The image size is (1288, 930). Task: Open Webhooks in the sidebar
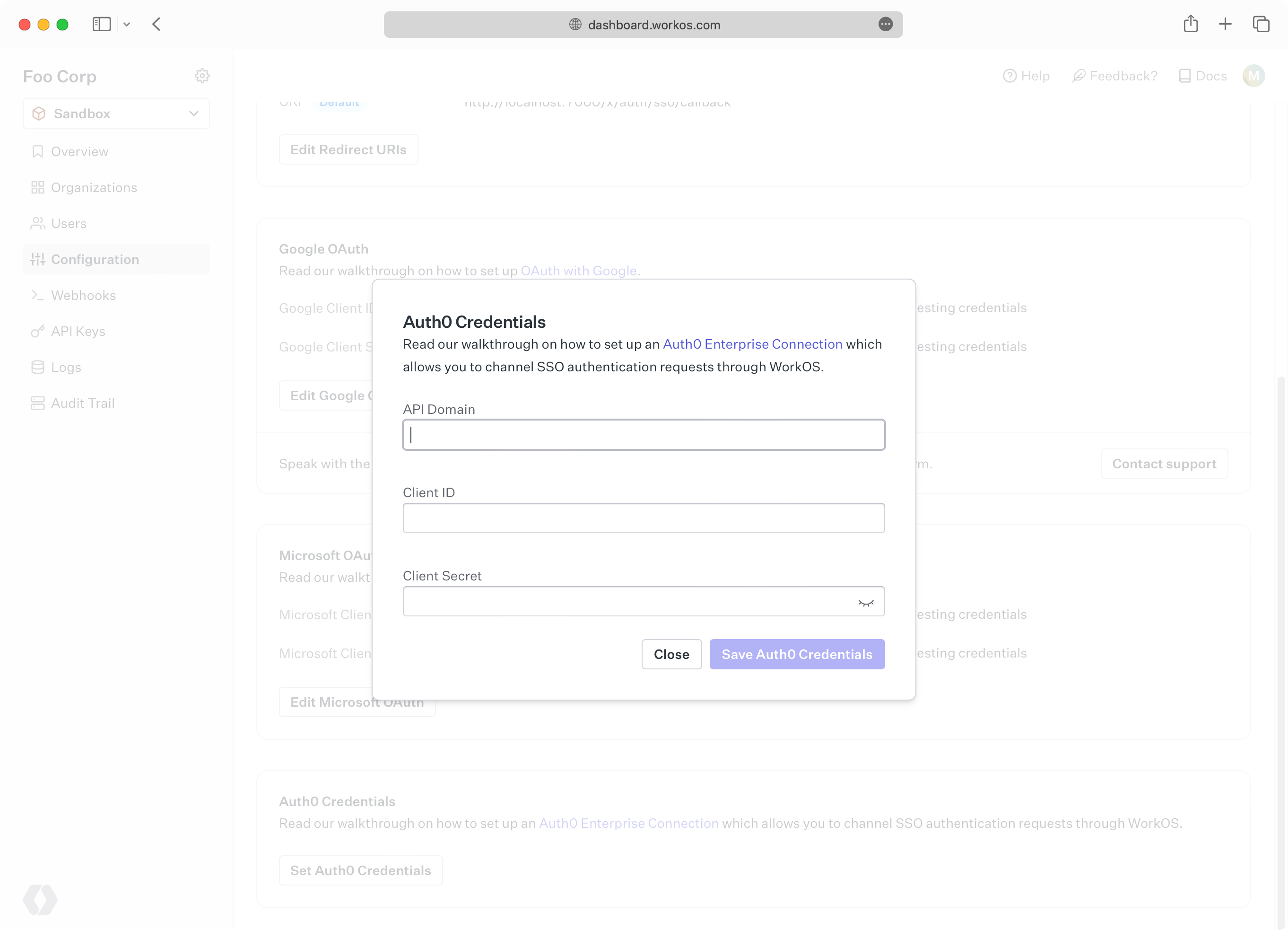pos(84,296)
